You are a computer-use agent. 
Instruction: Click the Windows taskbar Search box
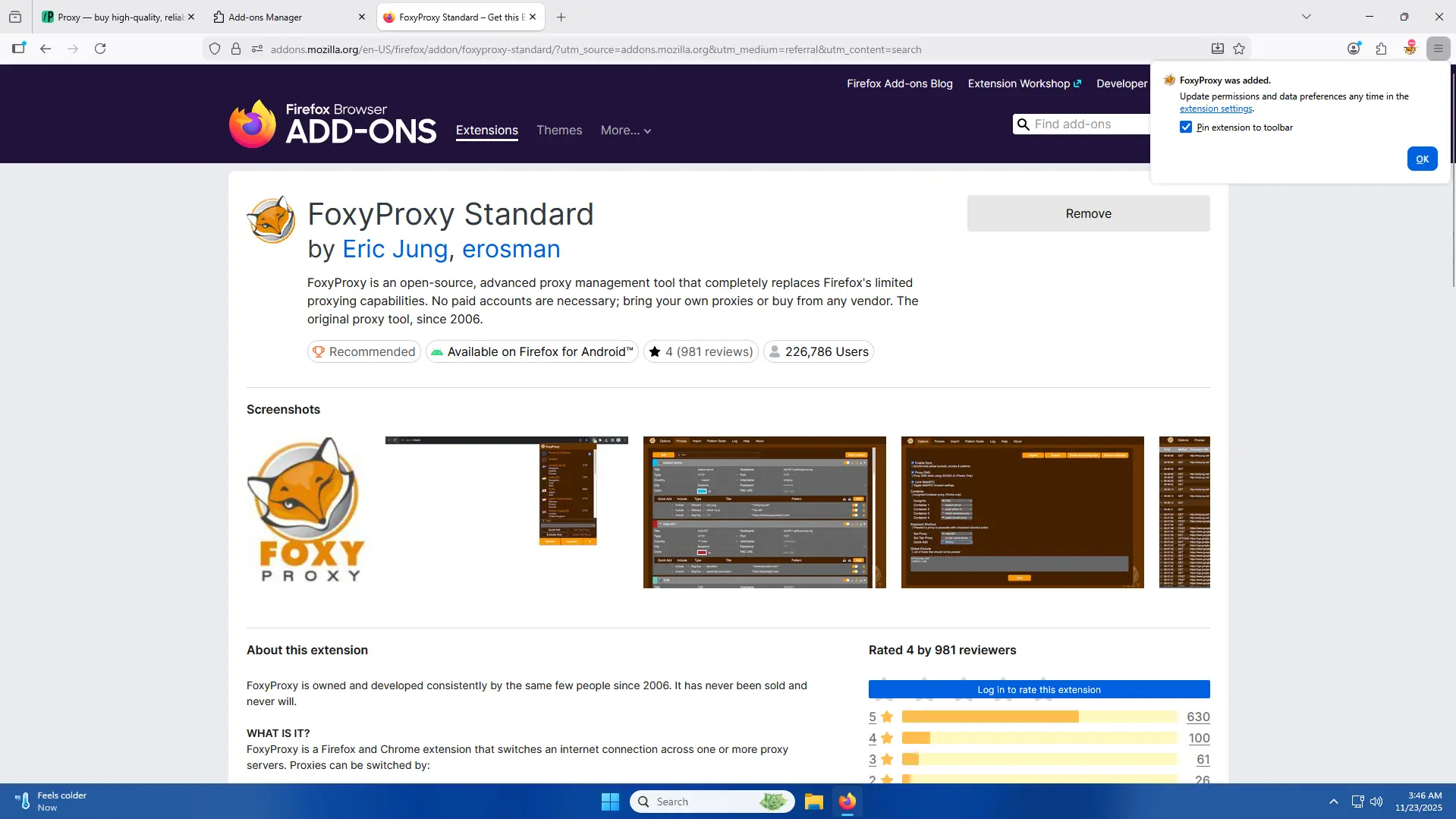point(712,802)
